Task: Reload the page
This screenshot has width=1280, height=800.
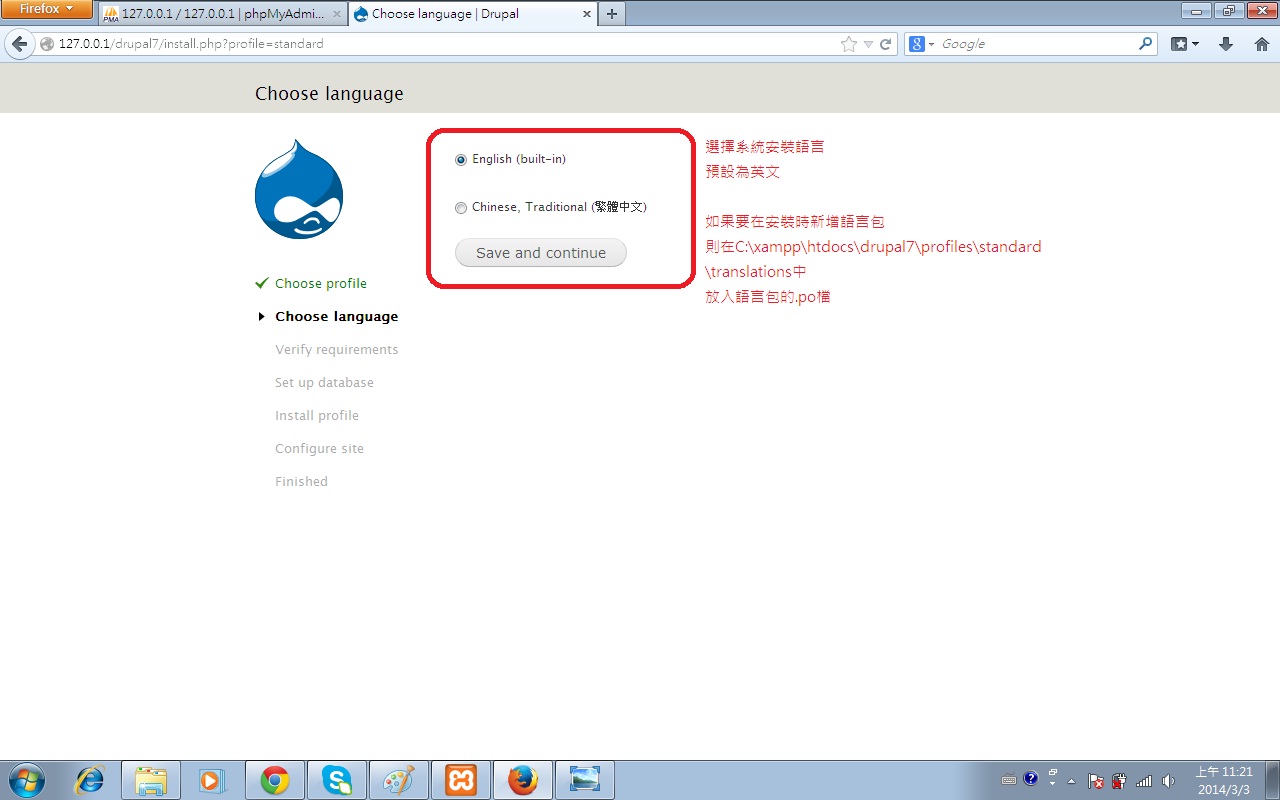Action: click(x=885, y=44)
